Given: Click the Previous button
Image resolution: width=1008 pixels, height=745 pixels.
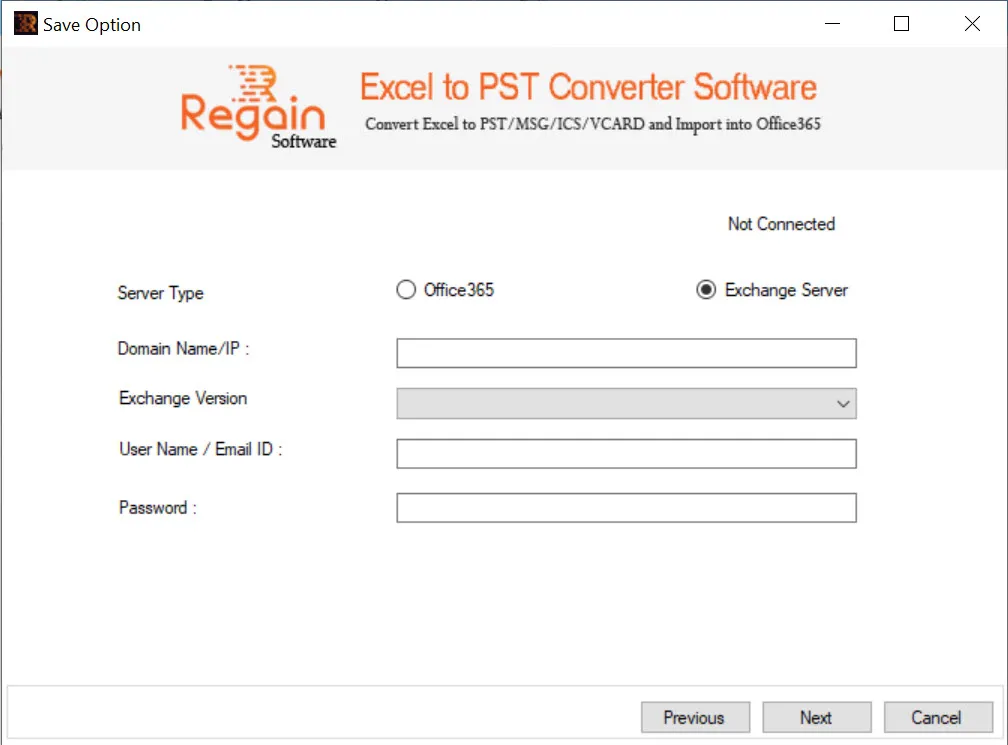Looking at the screenshot, I should pos(695,717).
